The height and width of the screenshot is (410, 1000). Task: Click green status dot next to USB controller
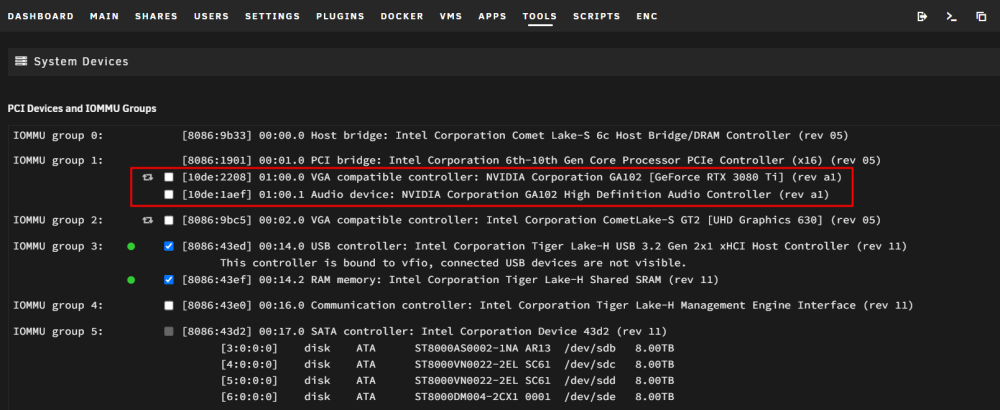(x=131, y=246)
